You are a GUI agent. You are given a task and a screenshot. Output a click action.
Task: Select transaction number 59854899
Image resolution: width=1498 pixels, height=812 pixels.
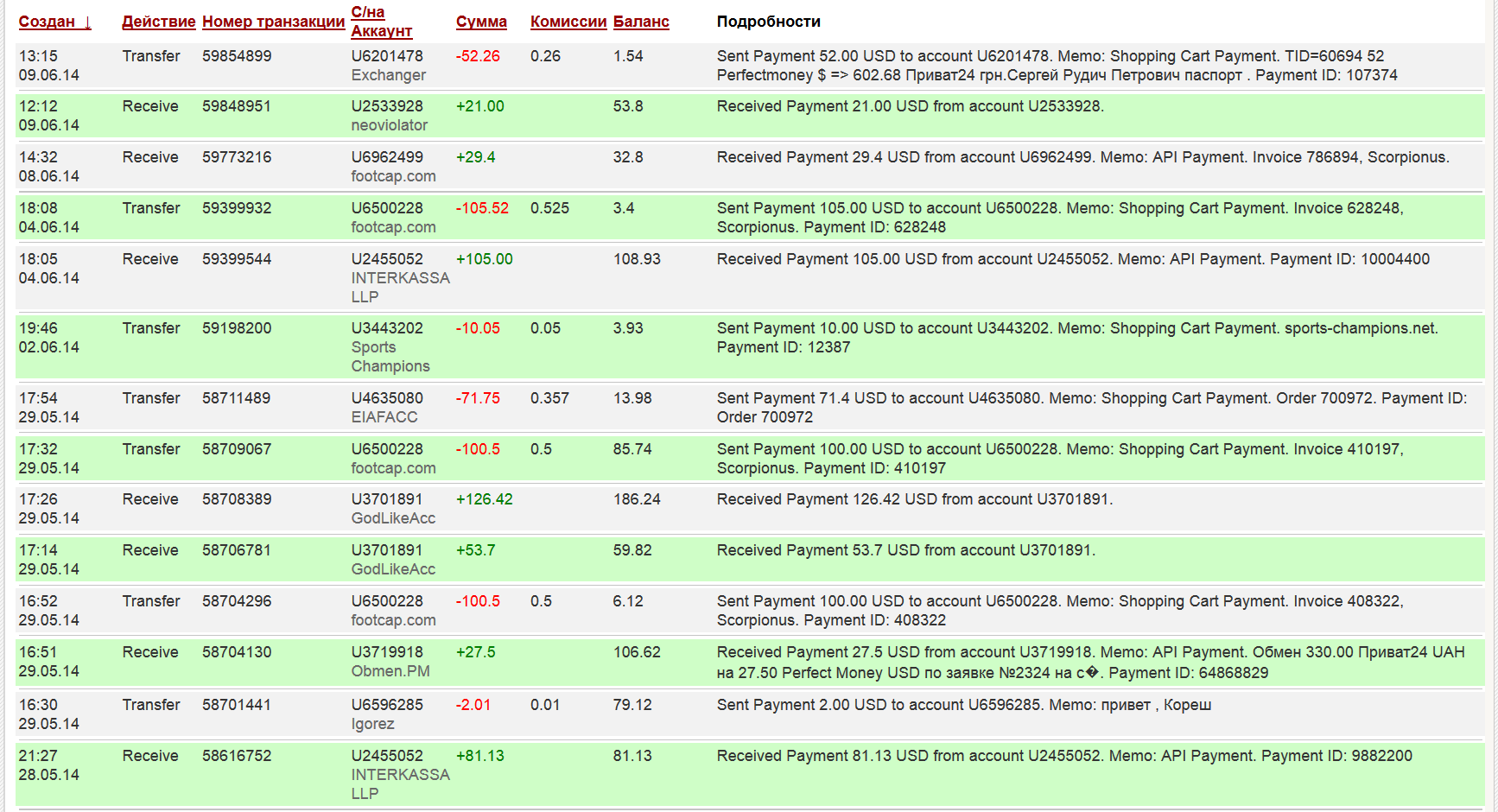[x=237, y=56]
